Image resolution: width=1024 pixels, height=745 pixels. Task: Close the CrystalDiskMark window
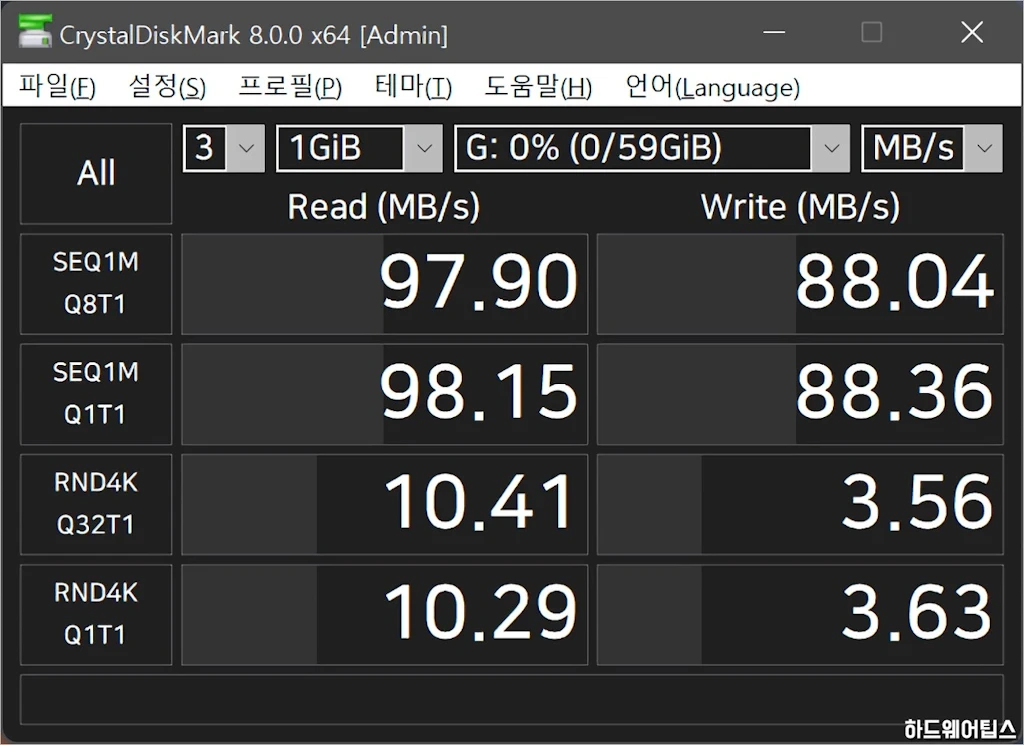972,32
